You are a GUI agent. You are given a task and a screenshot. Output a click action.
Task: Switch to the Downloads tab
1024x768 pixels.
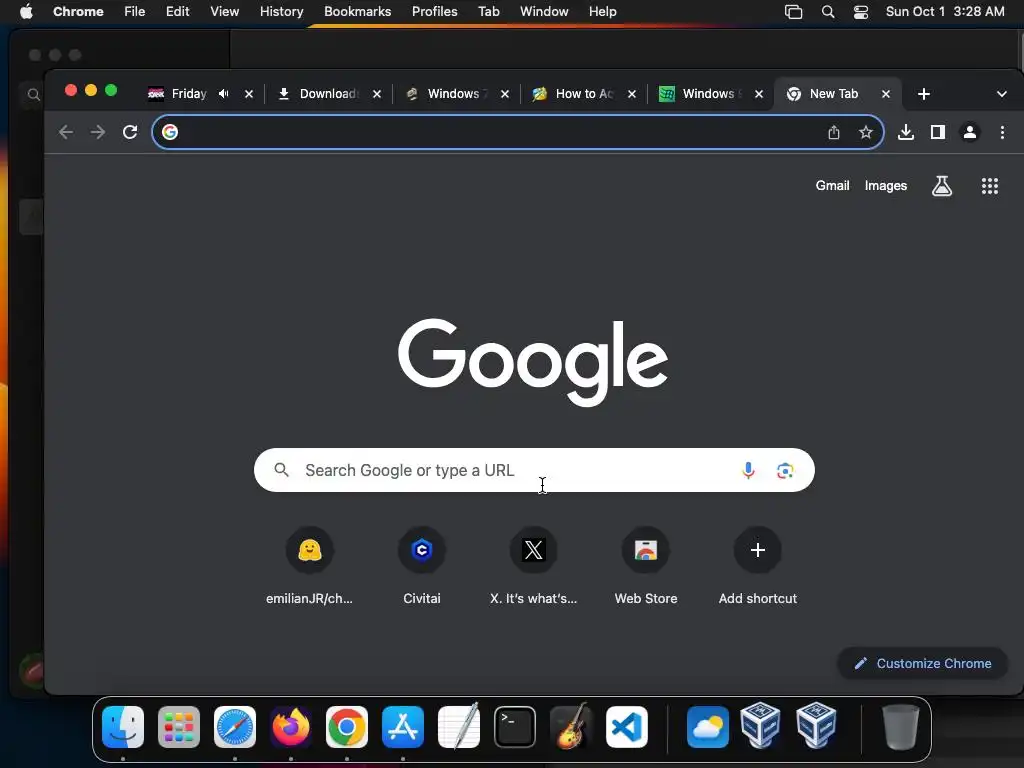329,94
